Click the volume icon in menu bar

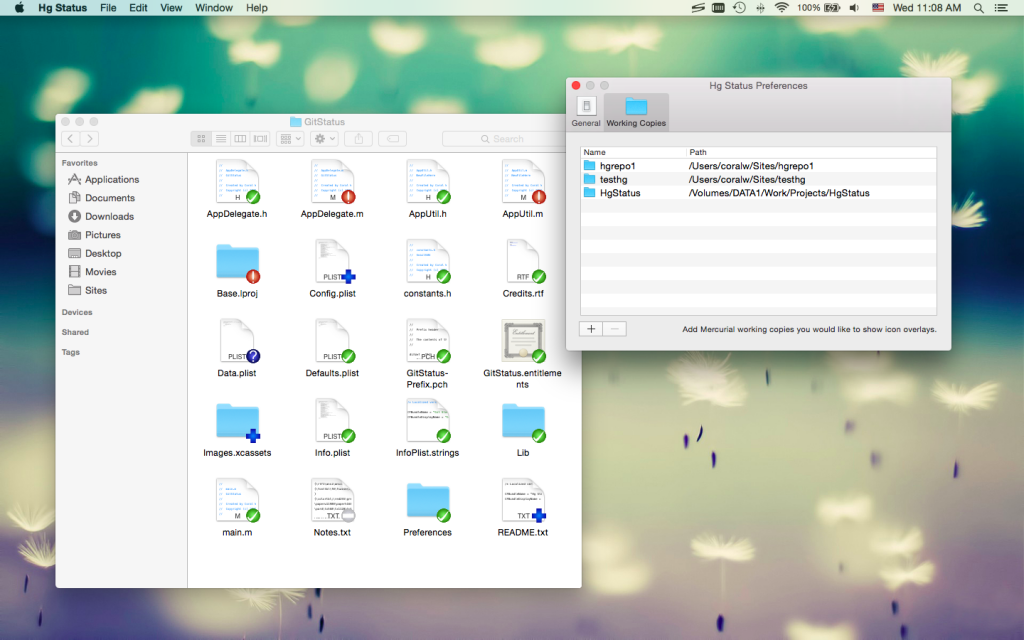tap(854, 8)
